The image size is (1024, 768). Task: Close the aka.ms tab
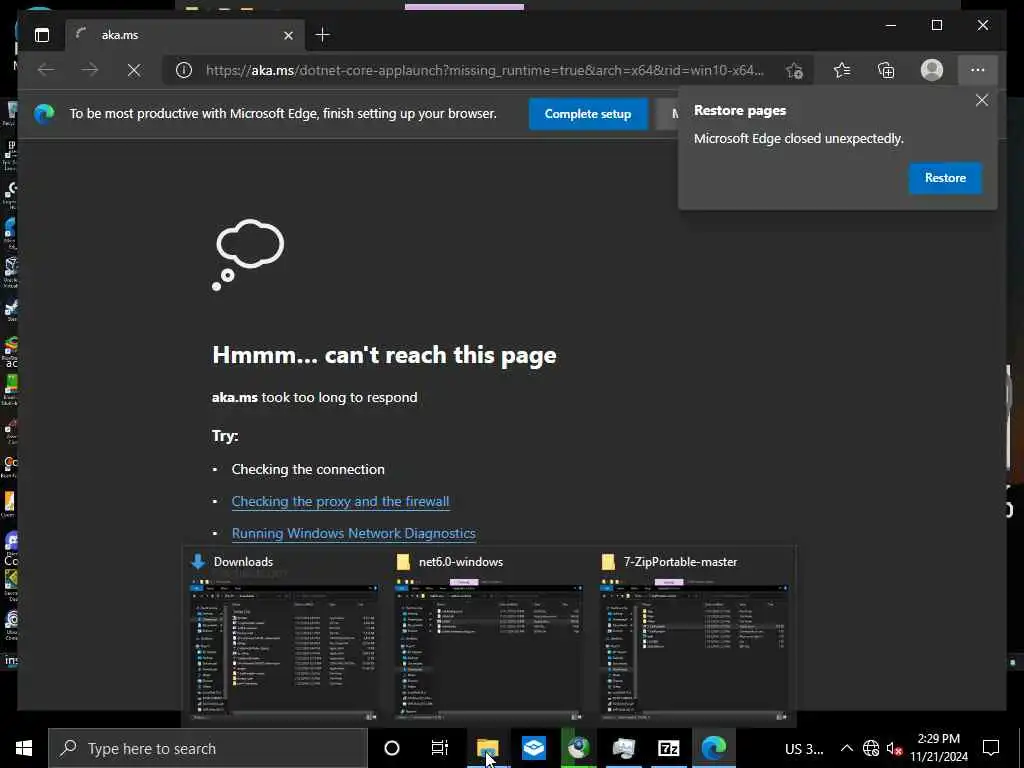click(x=289, y=35)
